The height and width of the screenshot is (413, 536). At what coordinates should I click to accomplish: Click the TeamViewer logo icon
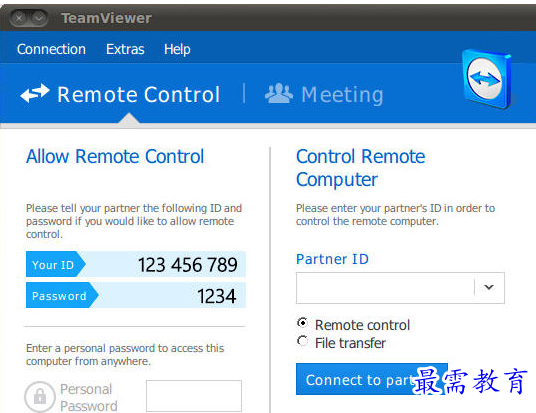coord(486,79)
